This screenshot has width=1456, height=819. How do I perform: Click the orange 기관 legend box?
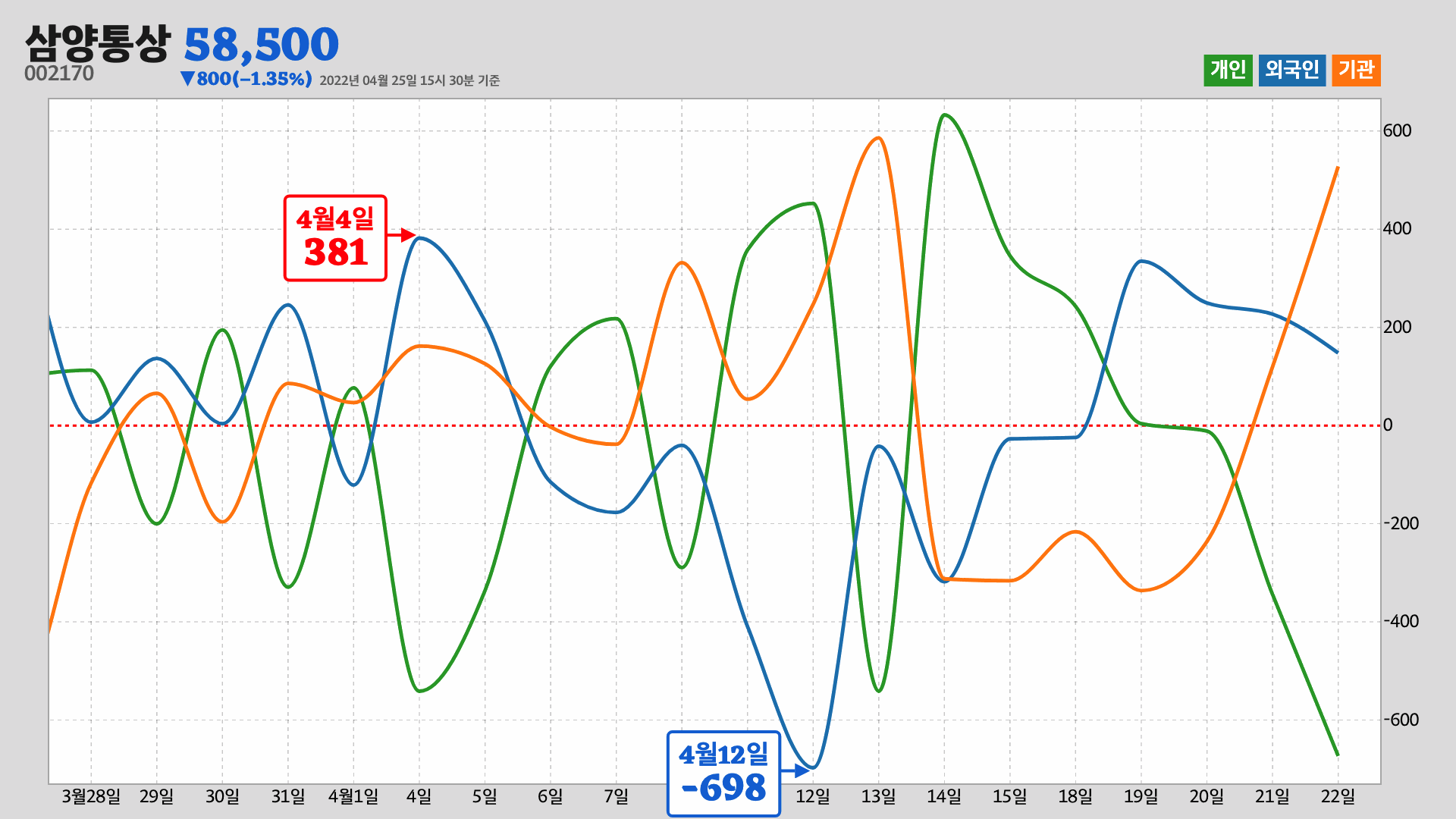pos(1356,71)
